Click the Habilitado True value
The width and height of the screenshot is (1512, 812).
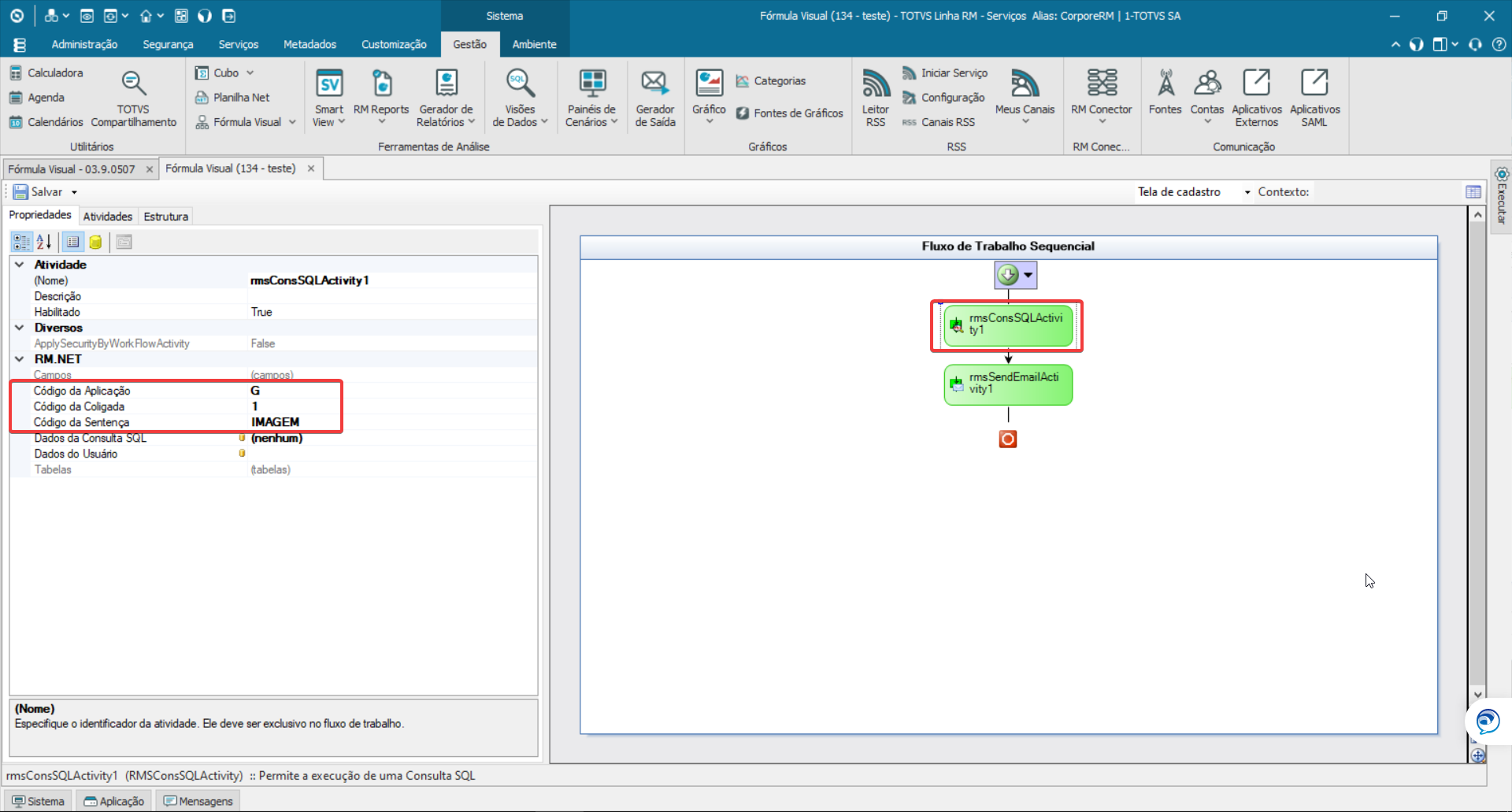pyautogui.click(x=392, y=312)
